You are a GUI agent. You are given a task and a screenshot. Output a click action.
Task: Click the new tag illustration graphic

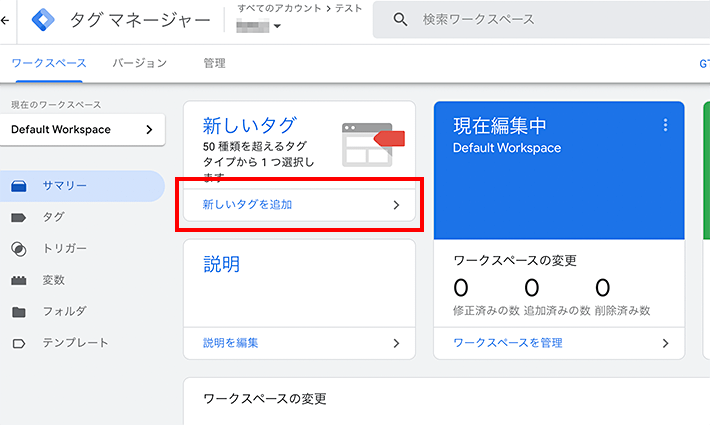373,144
